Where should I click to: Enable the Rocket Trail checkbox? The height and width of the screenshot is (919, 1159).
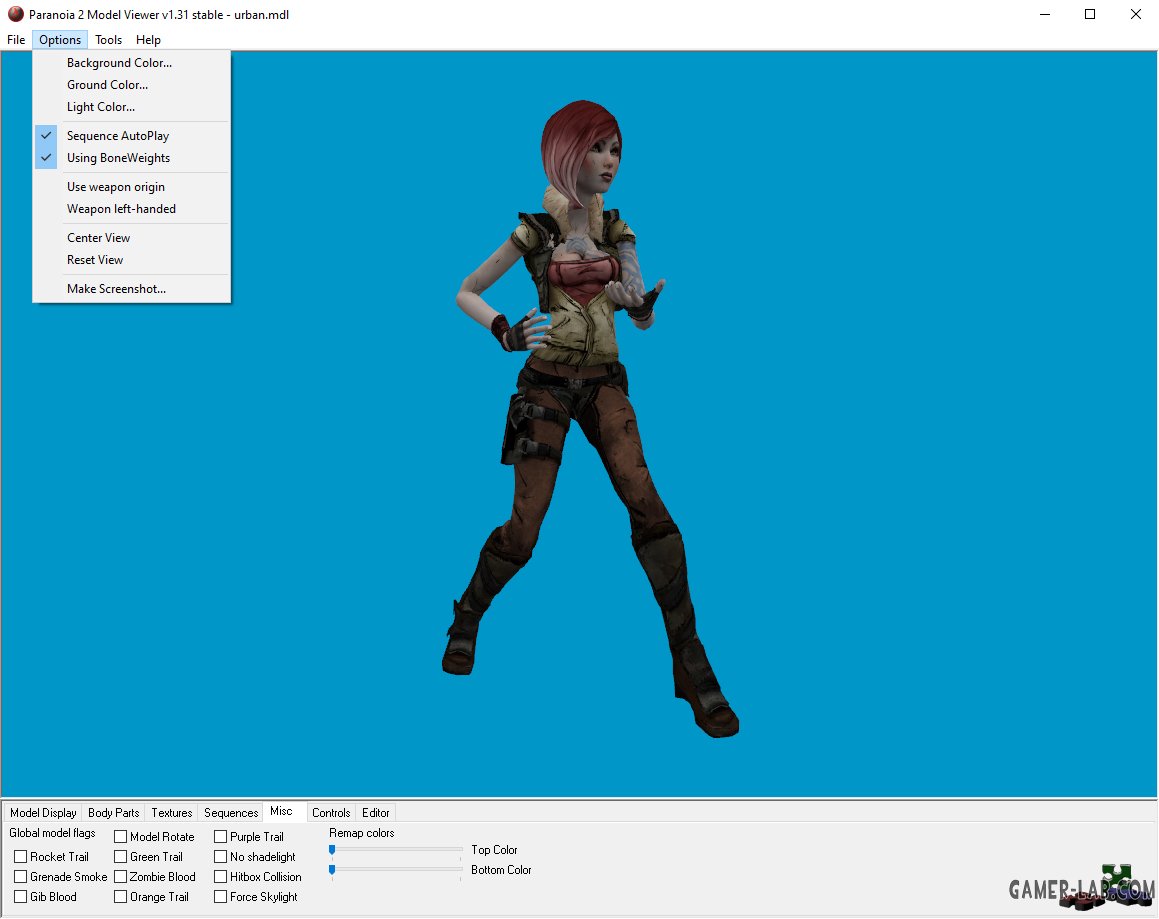coord(21,857)
